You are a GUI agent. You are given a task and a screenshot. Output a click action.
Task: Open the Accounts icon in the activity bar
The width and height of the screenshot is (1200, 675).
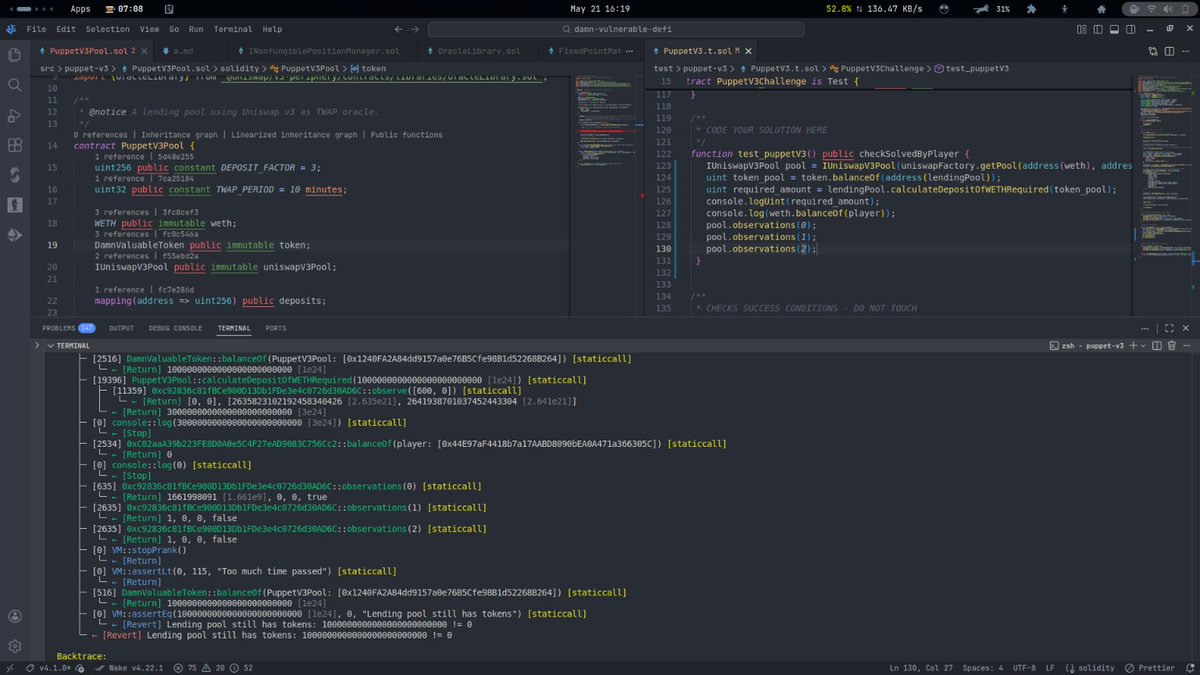pyautogui.click(x=15, y=617)
